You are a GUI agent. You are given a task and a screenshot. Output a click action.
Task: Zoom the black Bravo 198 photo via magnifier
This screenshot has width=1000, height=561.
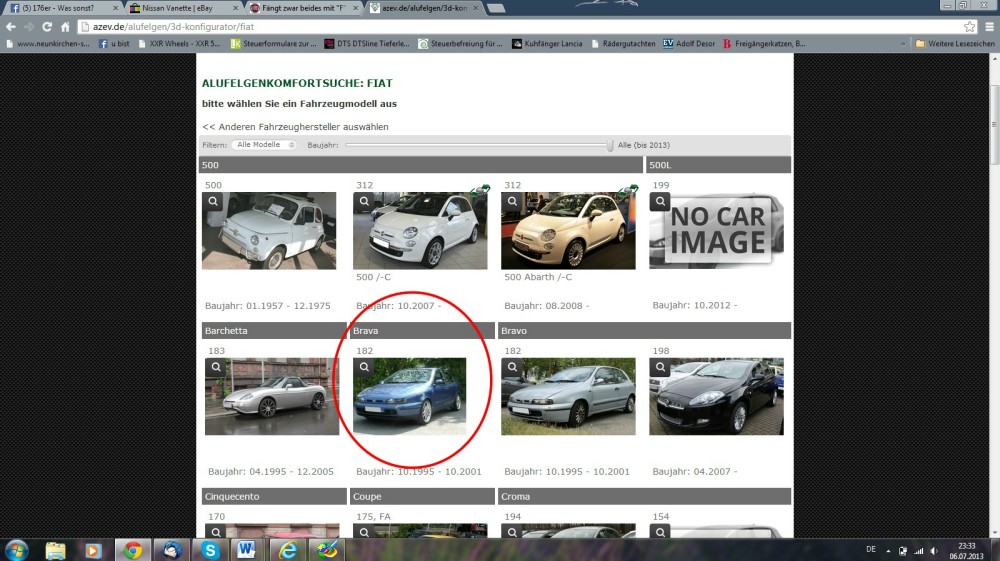659,367
